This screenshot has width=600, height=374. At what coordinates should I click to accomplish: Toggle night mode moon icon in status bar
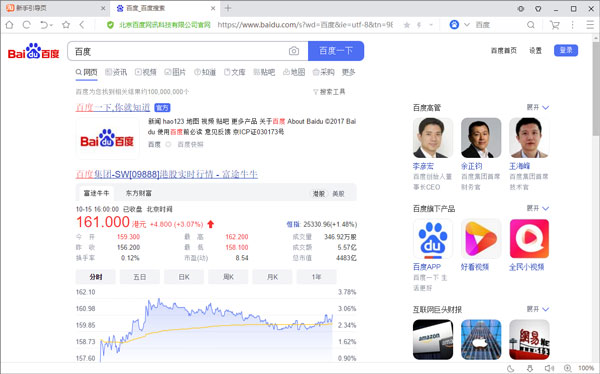[x=510, y=369]
